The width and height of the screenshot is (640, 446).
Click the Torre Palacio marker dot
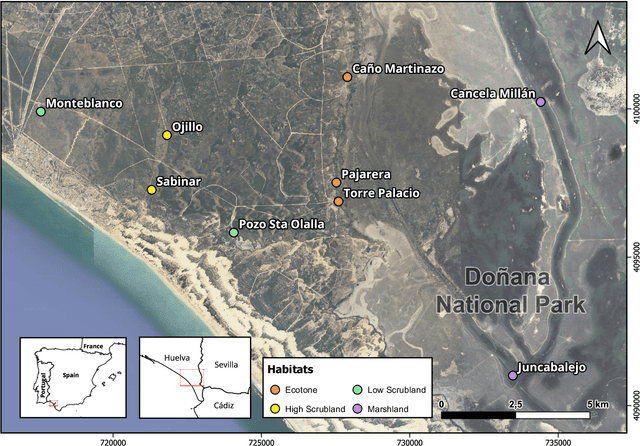[338, 201]
